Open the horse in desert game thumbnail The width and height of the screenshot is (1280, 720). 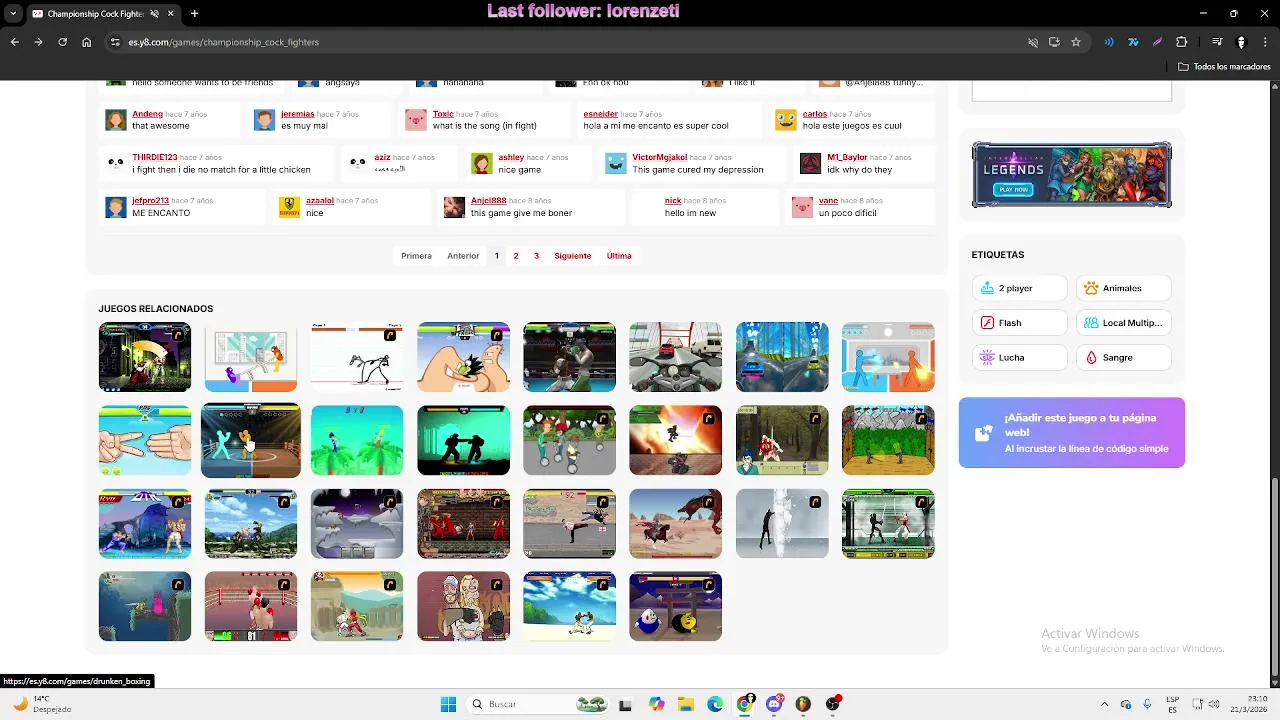[x=675, y=523]
